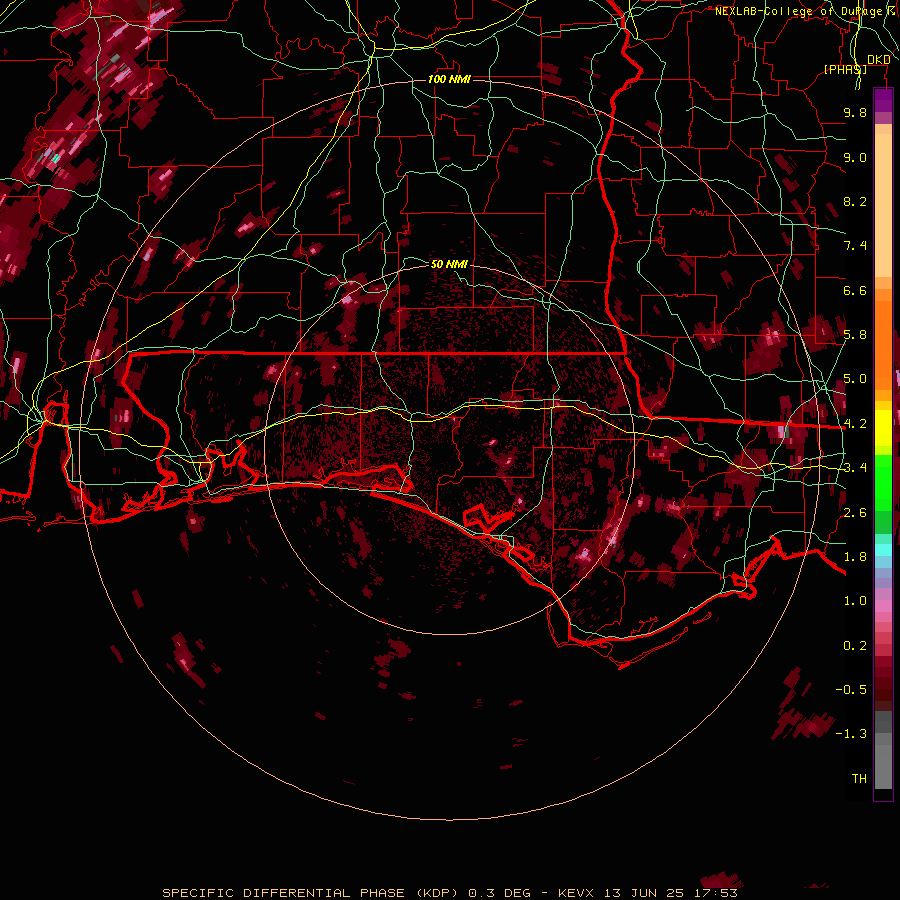Click the -1.3 value on the legend

851,734
